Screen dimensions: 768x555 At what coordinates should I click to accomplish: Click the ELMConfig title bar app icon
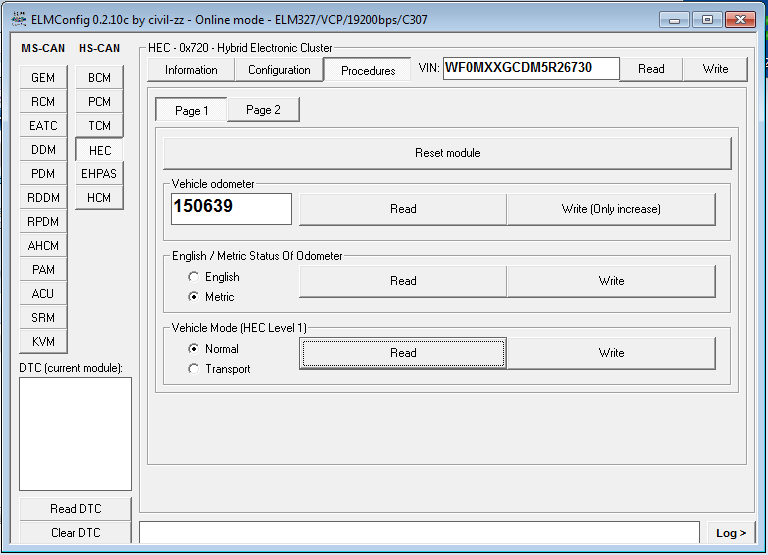pos(19,19)
